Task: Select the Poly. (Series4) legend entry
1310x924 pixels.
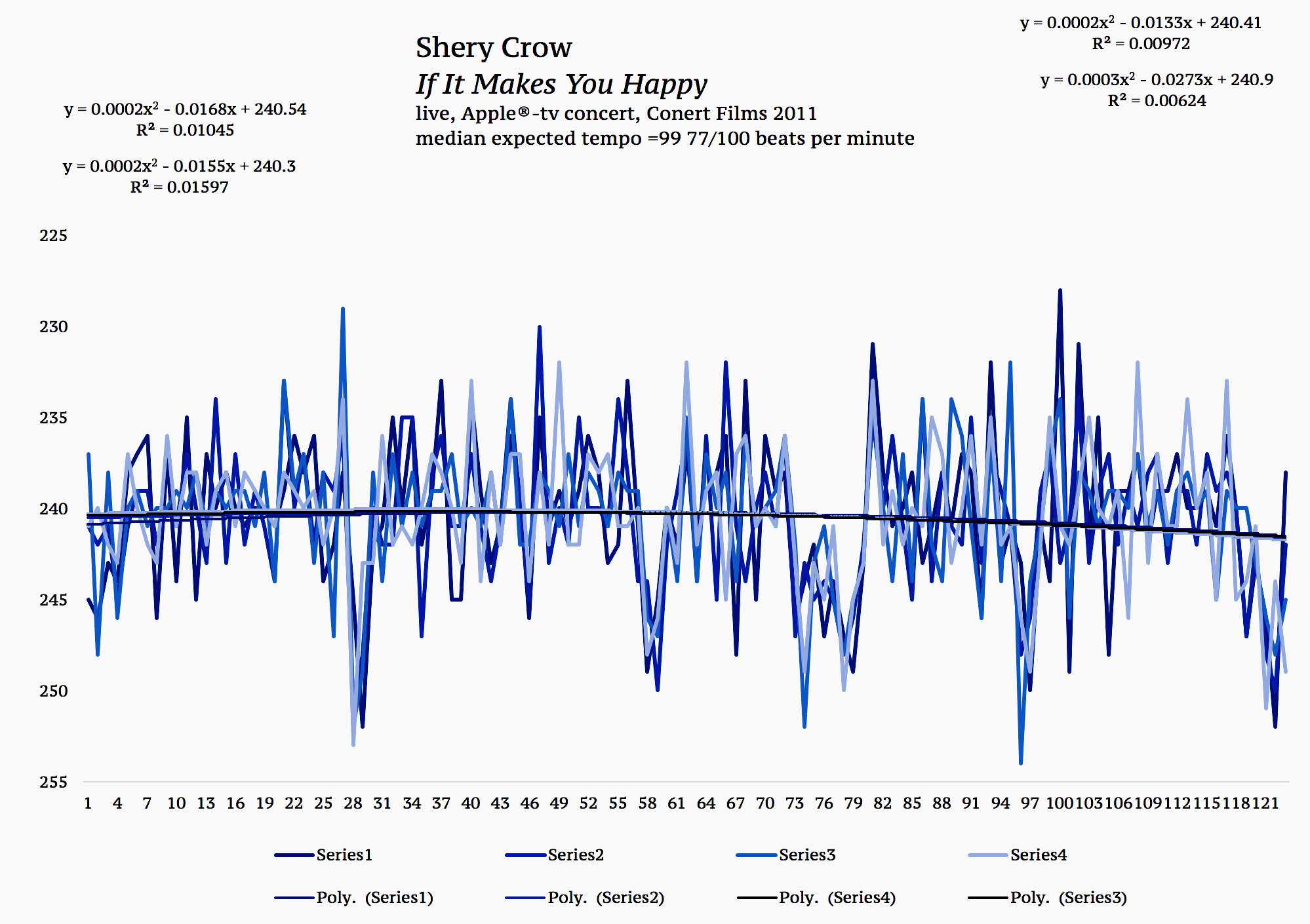Action: click(x=837, y=897)
